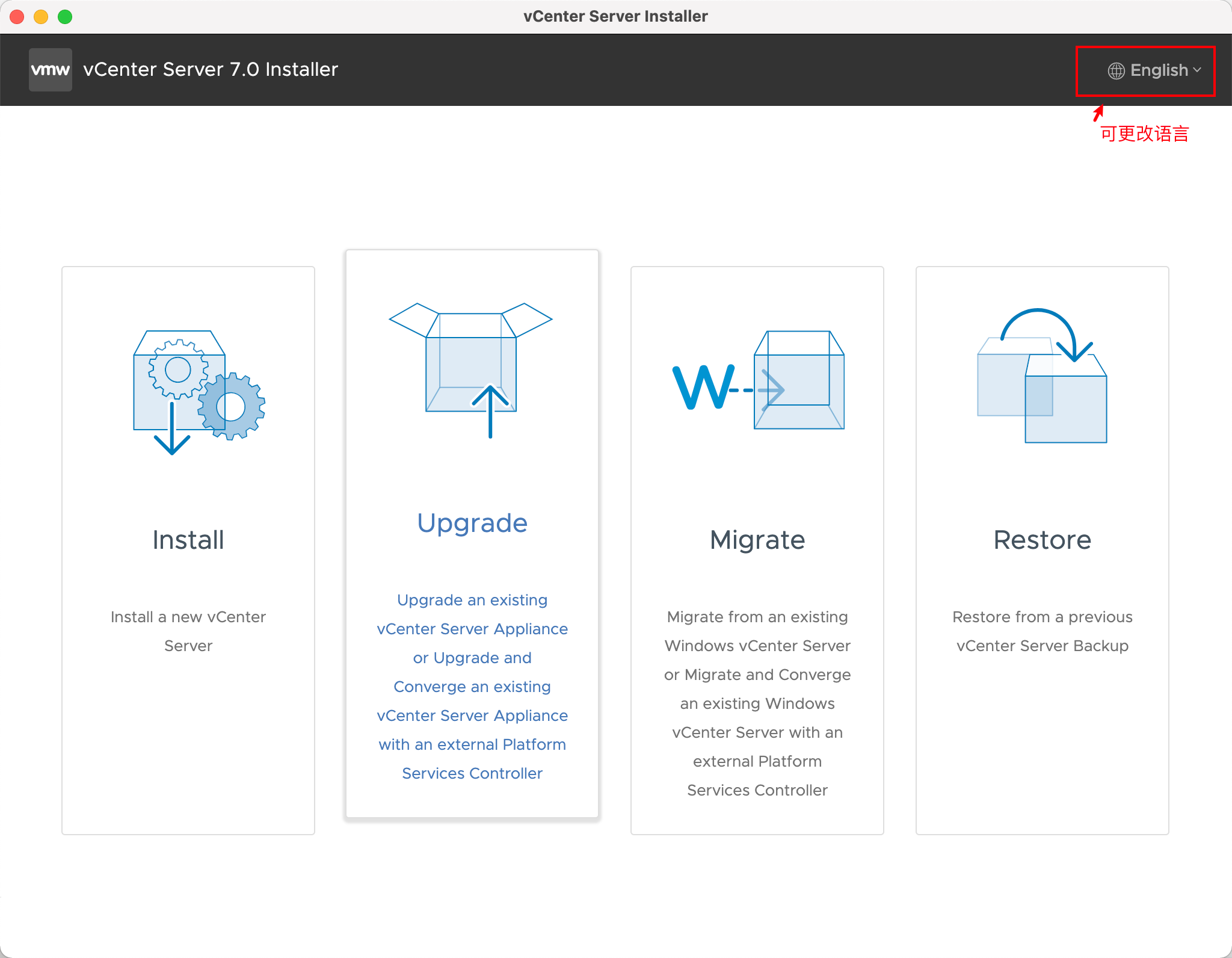The height and width of the screenshot is (958, 1232).
Task: Select the Migrate heading
Action: click(757, 540)
